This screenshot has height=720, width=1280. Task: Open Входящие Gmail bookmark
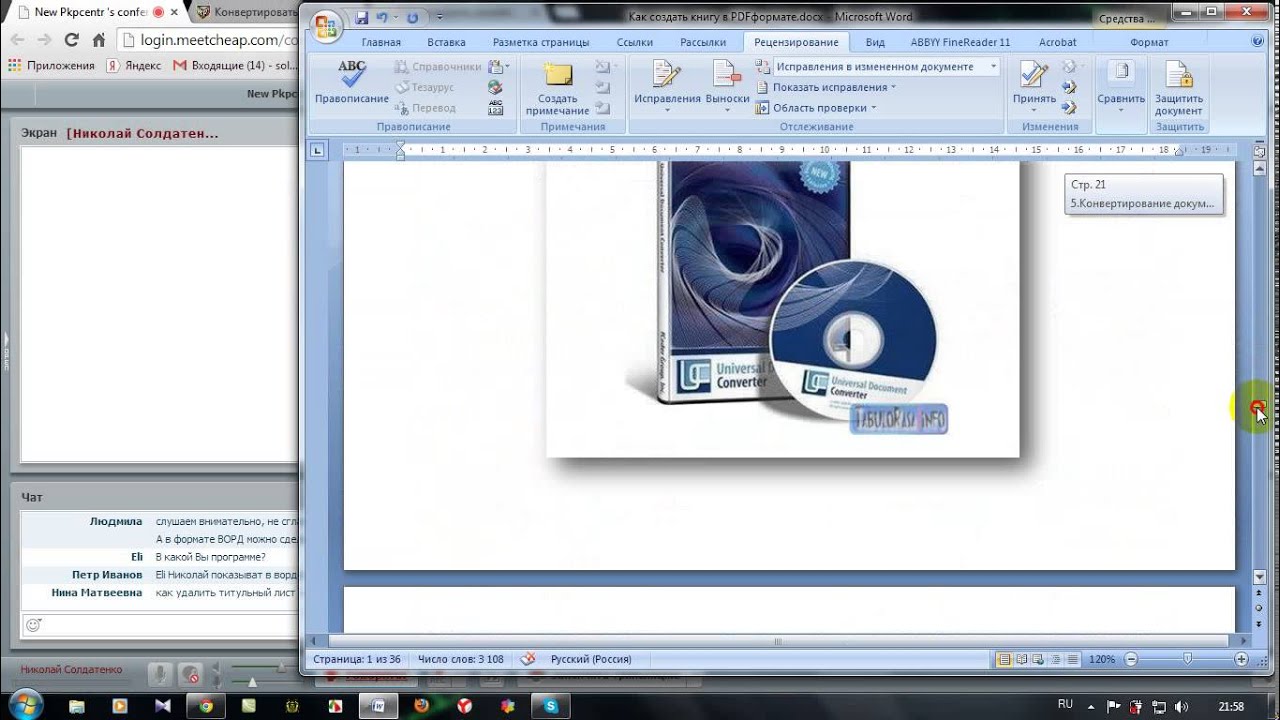[x=235, y=65]
